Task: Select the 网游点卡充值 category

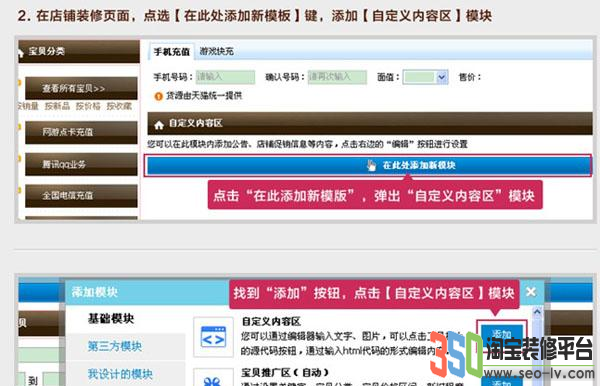Action: coord(81,132)
